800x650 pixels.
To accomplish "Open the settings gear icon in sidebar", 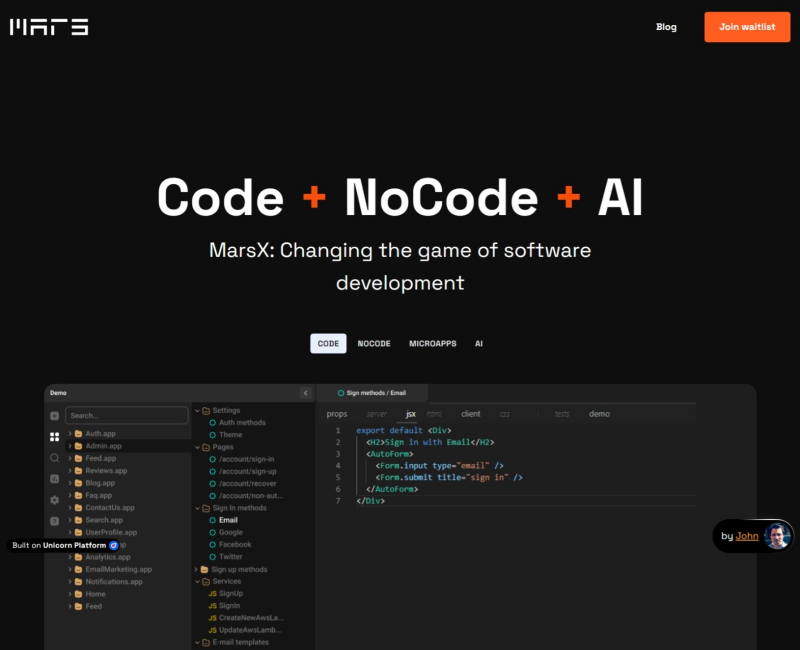I will click(x=54, y=500).
